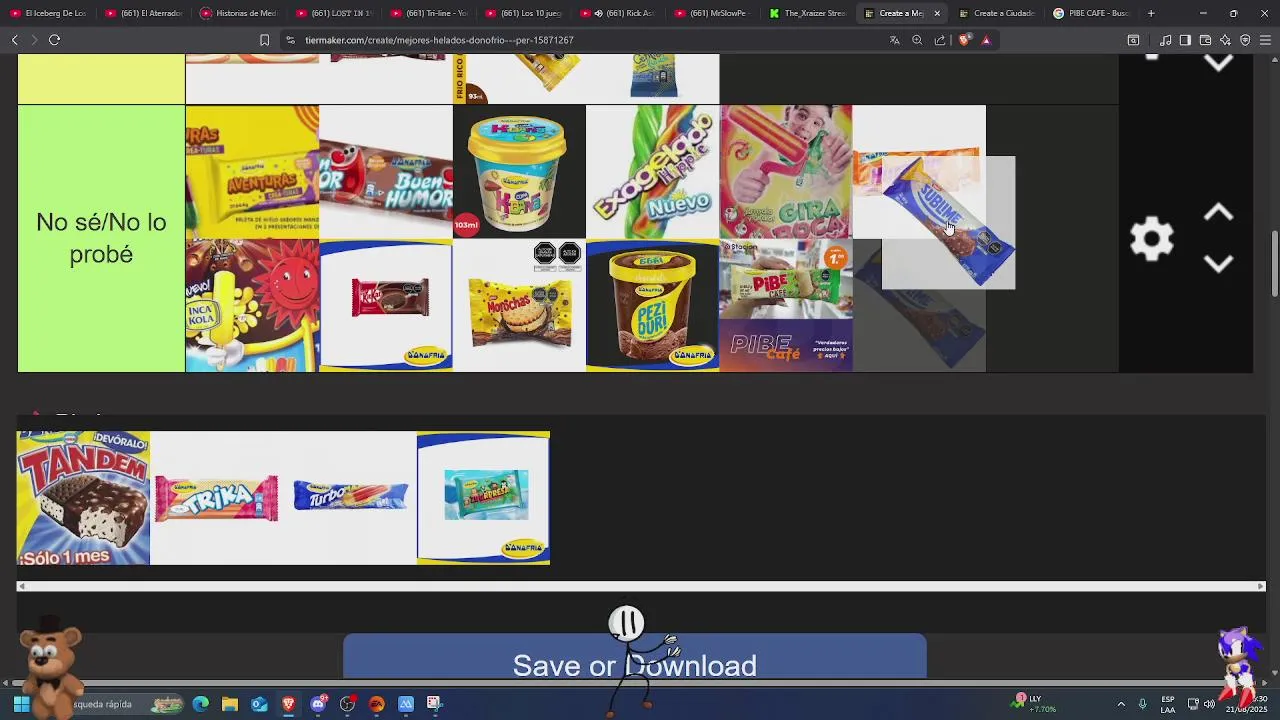Image resolution: width=1280 pixels, height=720 pixels.
Task: Click zoom magnifier icon in address bar
Action: pos(917,40)
